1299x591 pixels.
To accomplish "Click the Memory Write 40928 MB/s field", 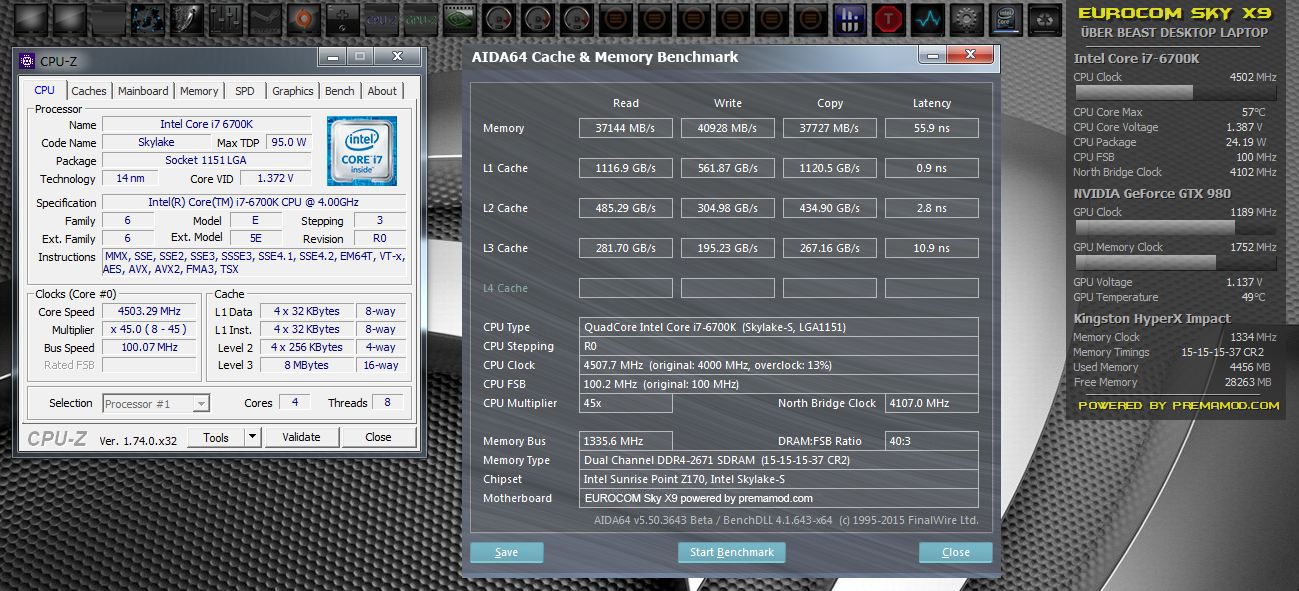I will pos(728,128).
